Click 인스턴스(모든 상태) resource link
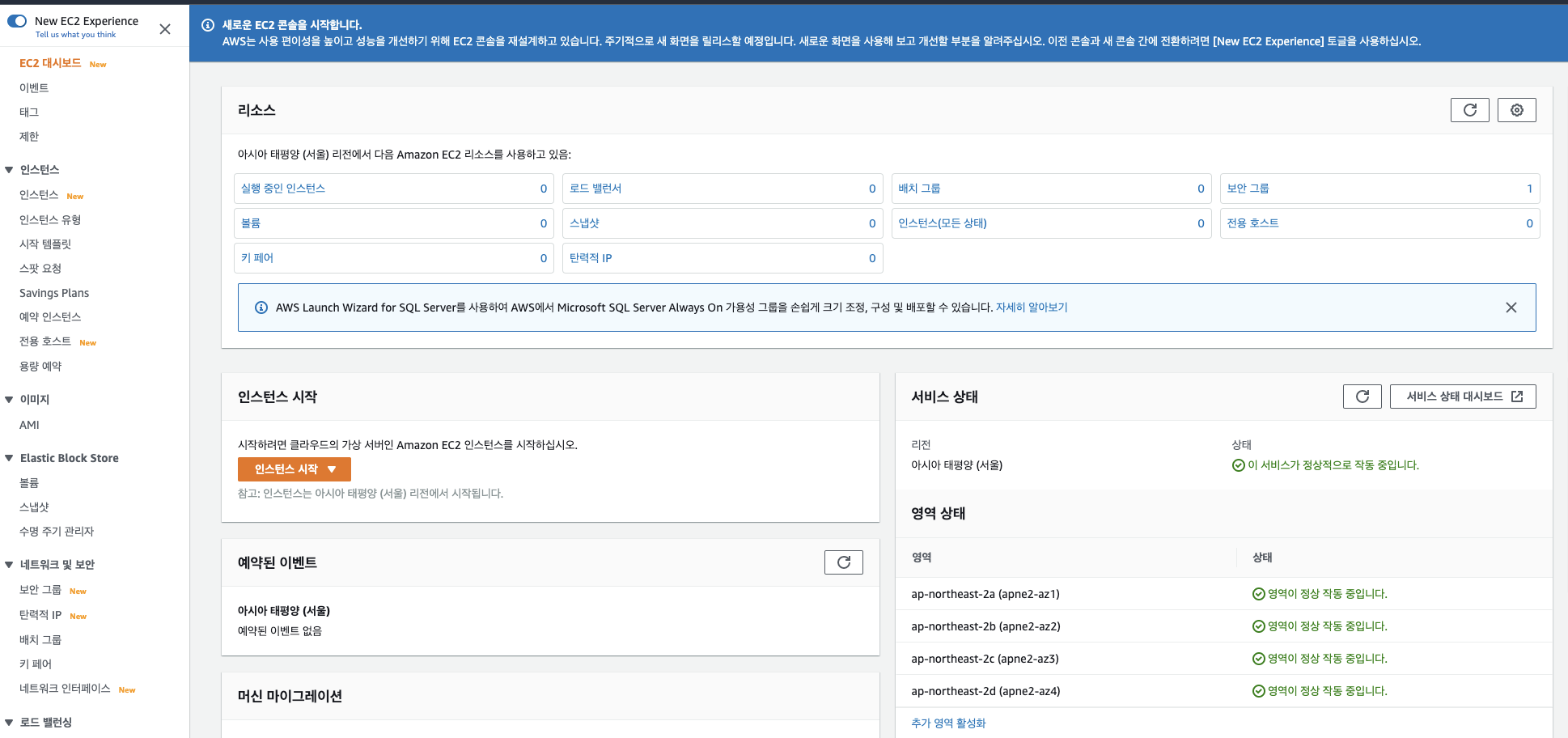1568x738 pixels. [943, 223]
